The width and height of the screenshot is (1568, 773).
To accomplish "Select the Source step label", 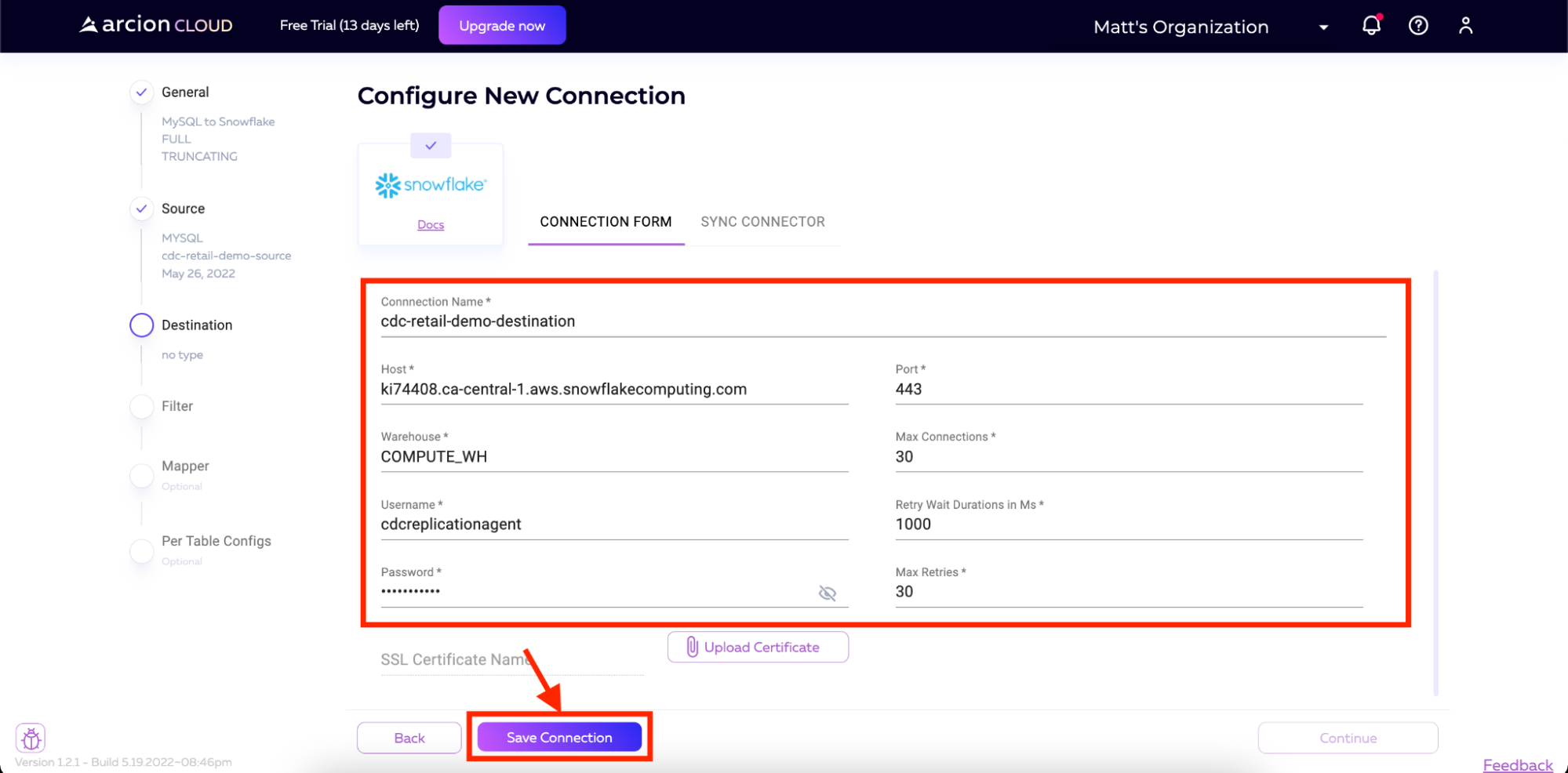I will (183, 209).
